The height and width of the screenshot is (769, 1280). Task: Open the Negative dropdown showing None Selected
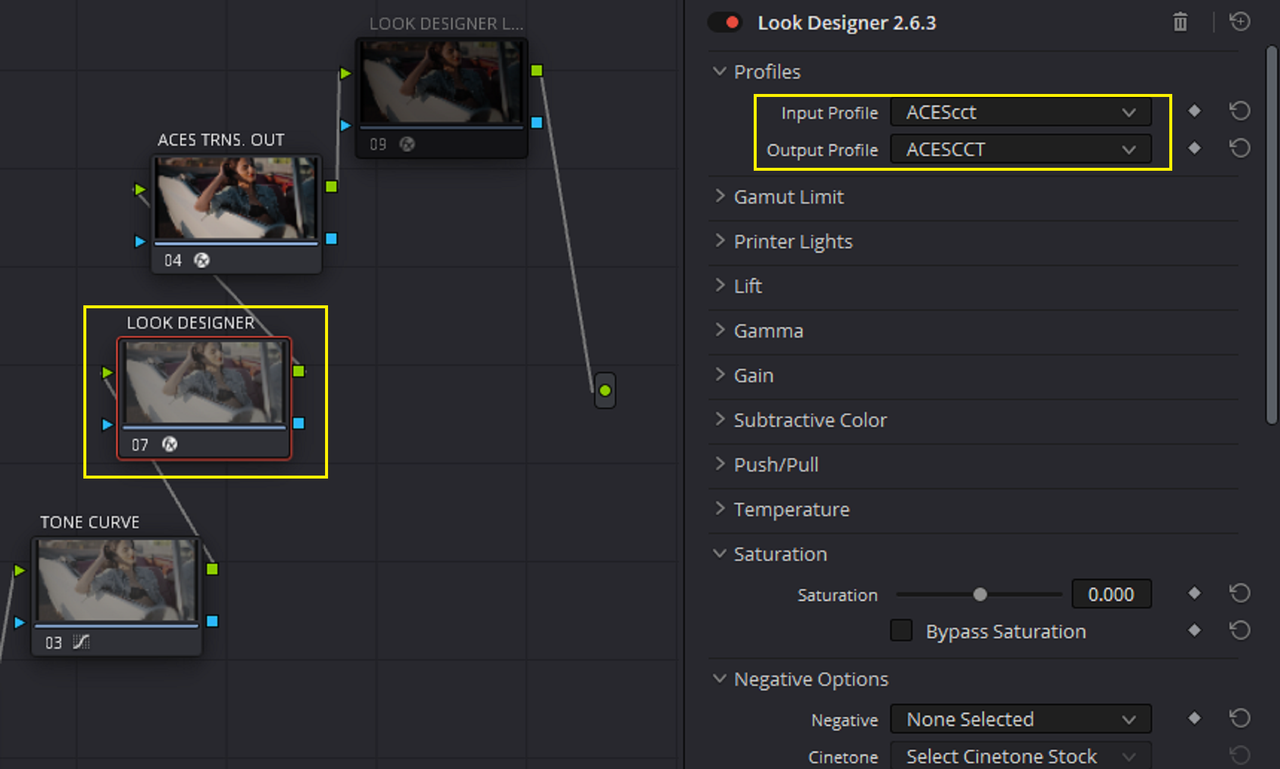(1020, 719)
